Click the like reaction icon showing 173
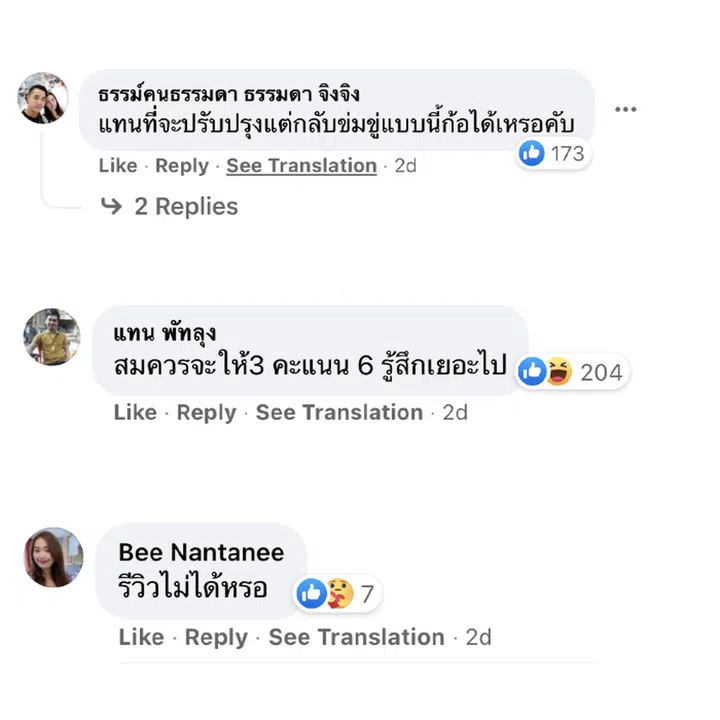Image resolution: width=720 pixels, height=720 pixels. pos(532,153)
